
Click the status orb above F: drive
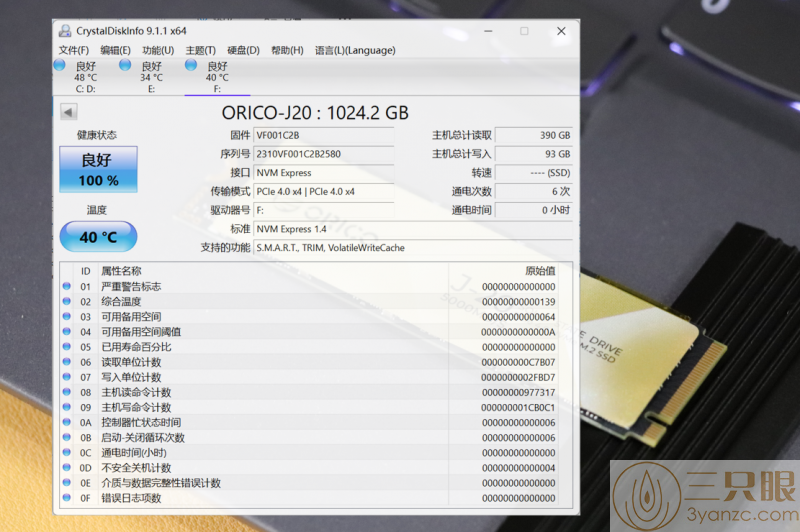[x=191, y=65]
